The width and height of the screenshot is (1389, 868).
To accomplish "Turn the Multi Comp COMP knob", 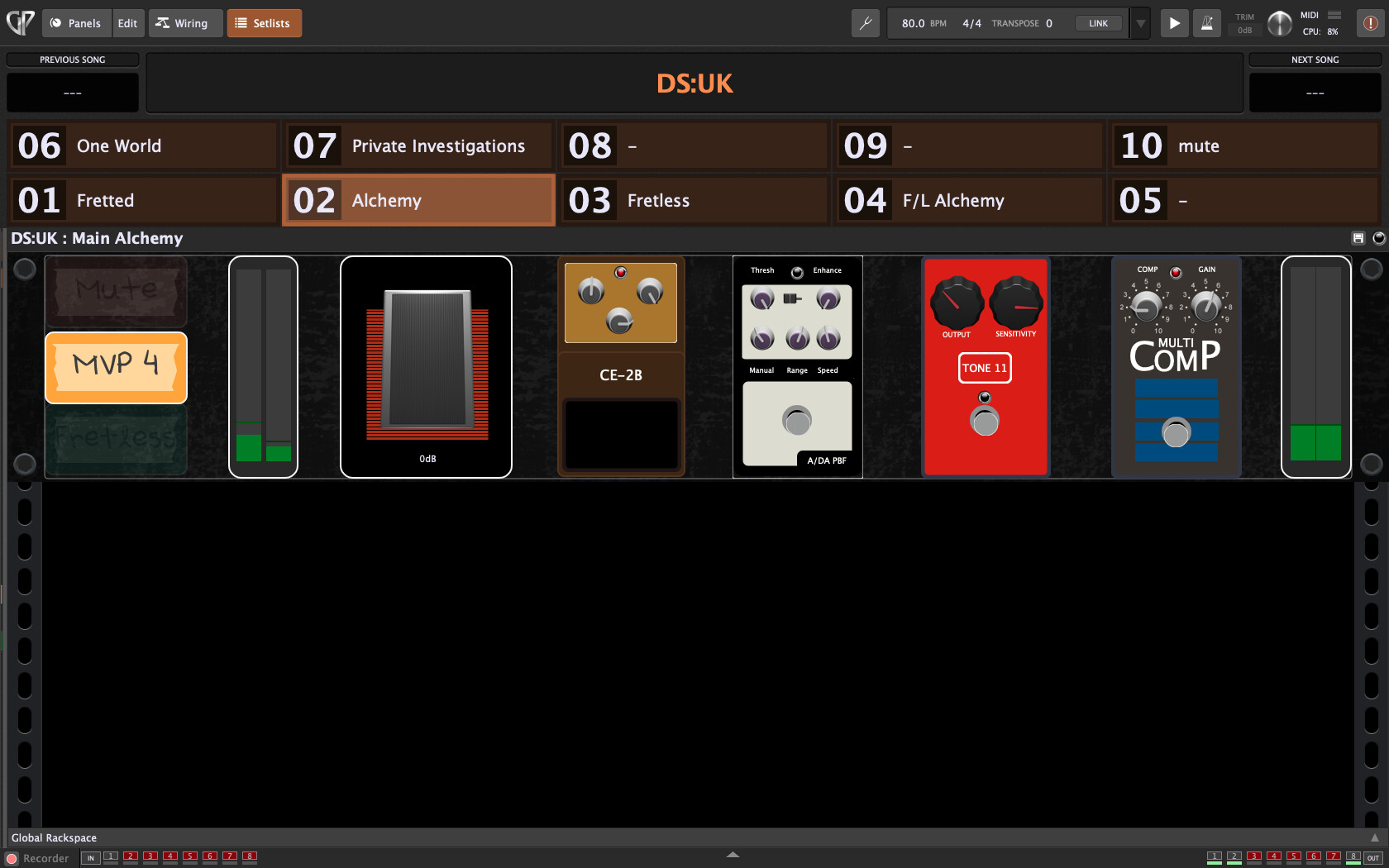I will coord(1146,307).
